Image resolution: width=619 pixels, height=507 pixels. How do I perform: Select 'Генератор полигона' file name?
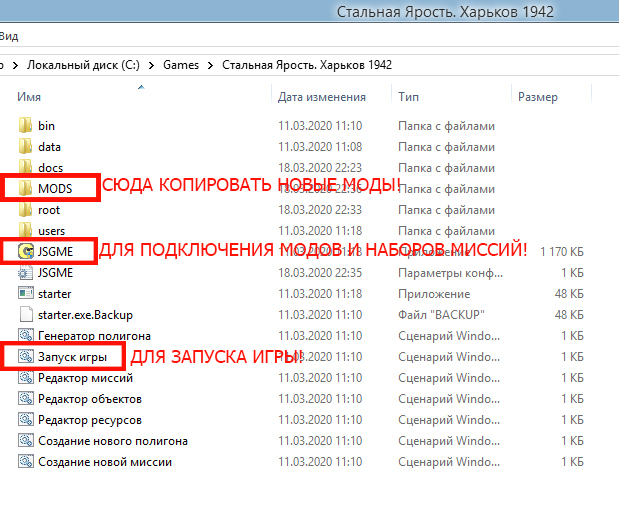click(x=94, y=336)
